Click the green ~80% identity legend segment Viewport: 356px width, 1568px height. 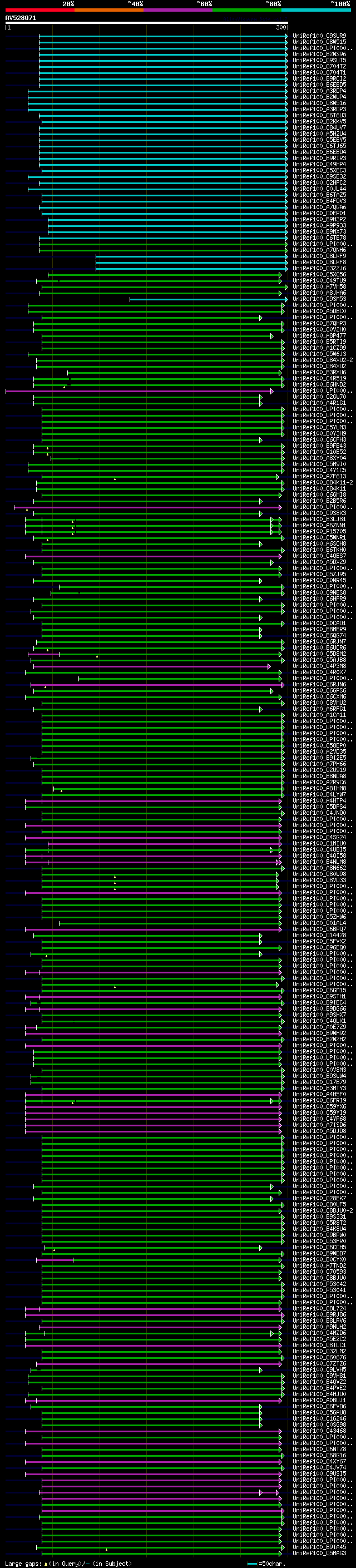click(247, 10)
